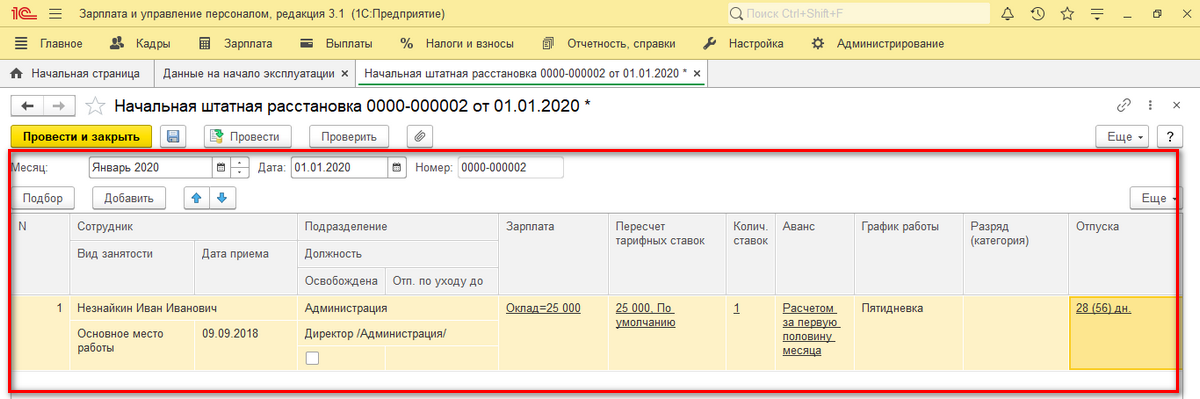Screen dimensions: 1200x399
Task: Open the 28 (56) дн. vacation link
Action: [x=1104, y=308]
